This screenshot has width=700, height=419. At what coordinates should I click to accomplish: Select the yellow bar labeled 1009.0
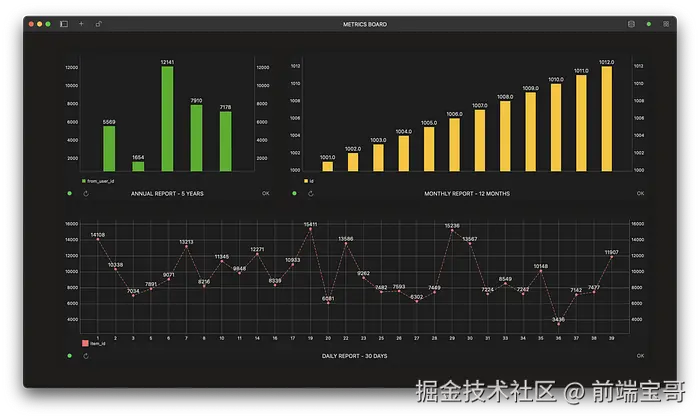[530, 132]
